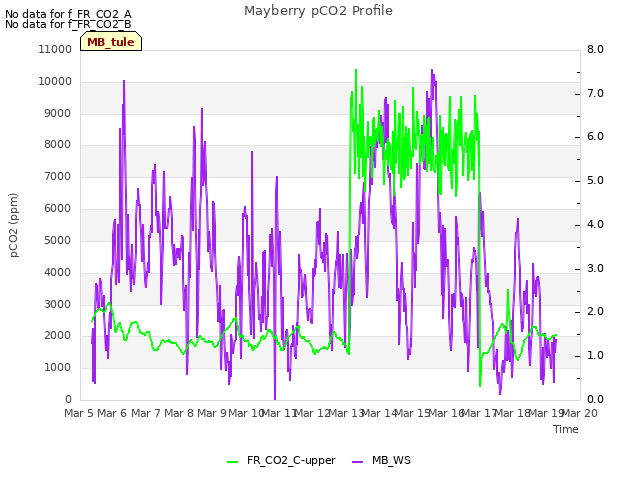Click the 2.0 right-axis tick label
Screen dimensions: 640x480
[595, 312]
